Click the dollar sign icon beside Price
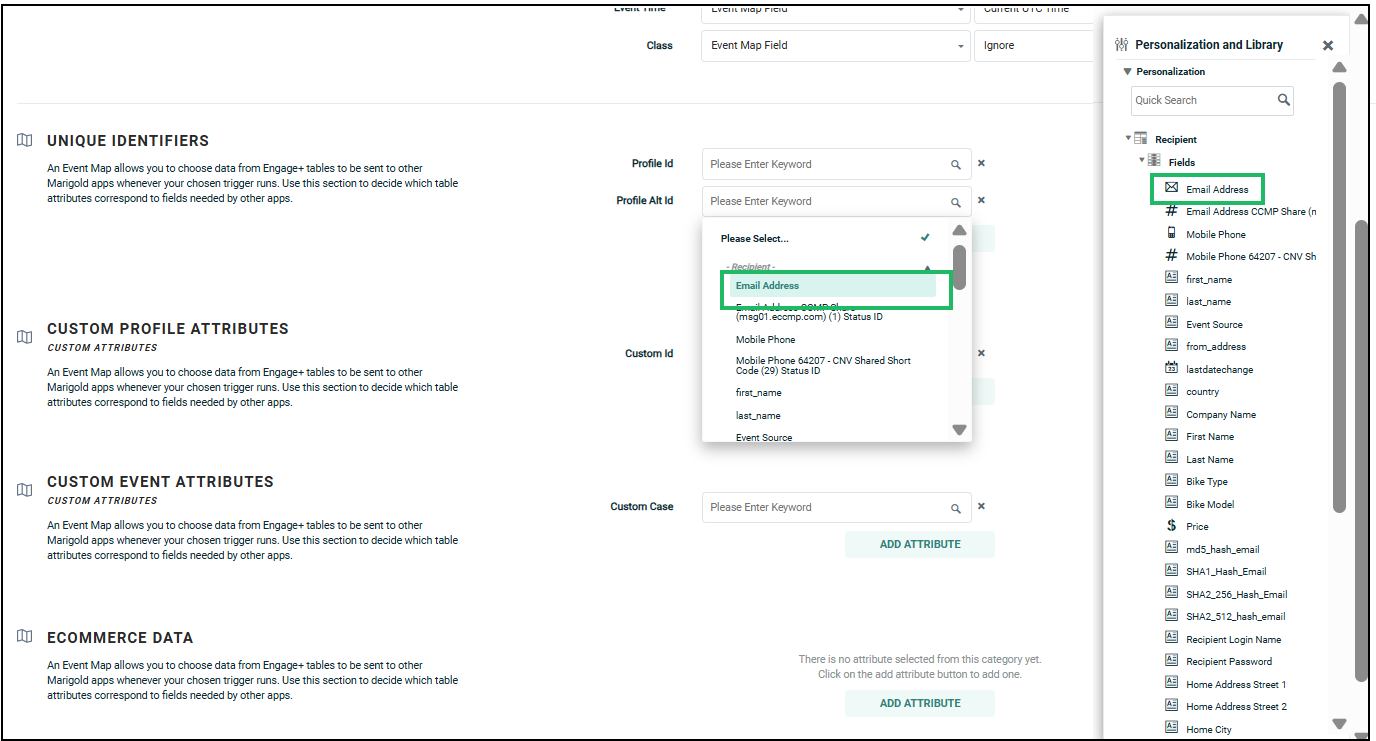This screenshot has width=1376, height=741. tap(1171, 526)
